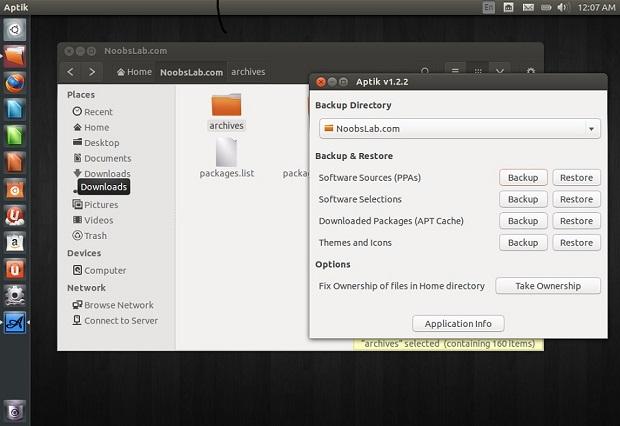This screenshot has height=426, width=620.
Task: Open the mail indicator in top panel
Action: pyautogui.click(x=528, y=7)
